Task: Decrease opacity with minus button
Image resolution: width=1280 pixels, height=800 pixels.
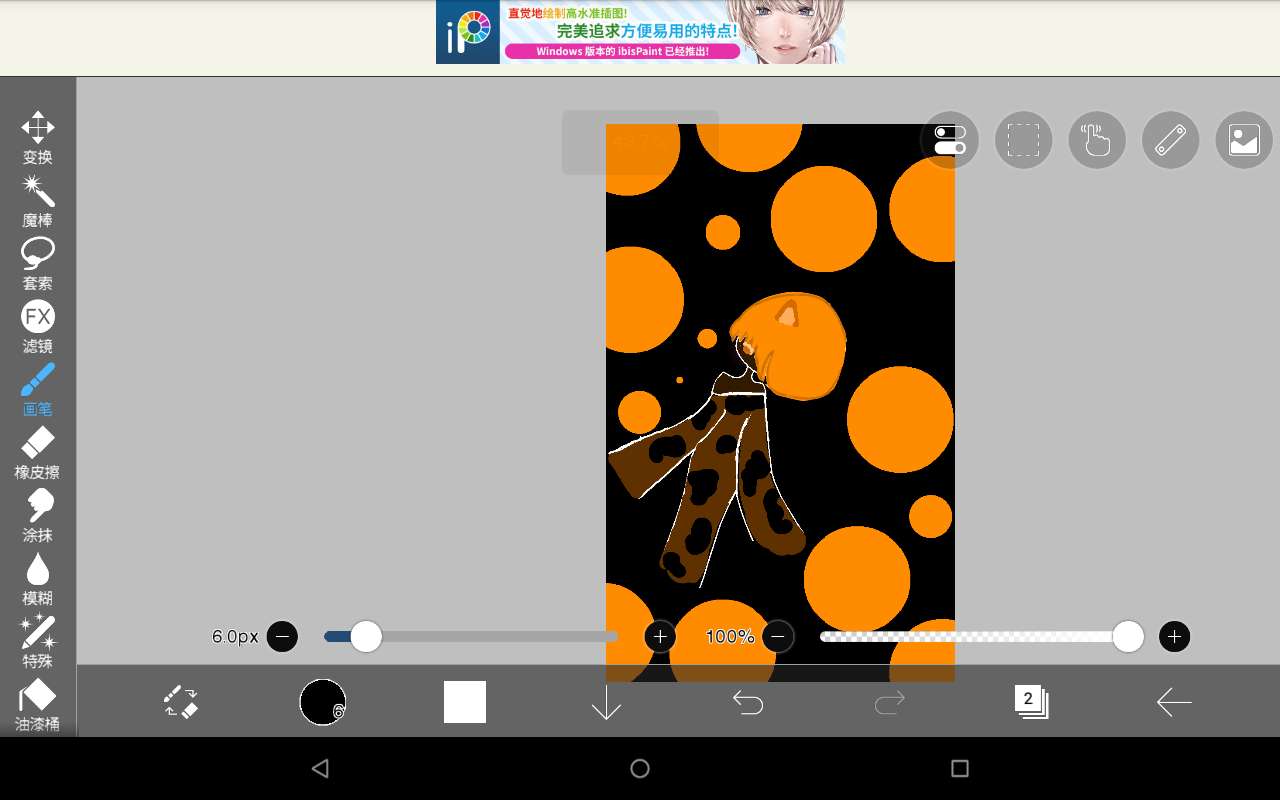Action: pyautogui.click(x=778, y=636)
